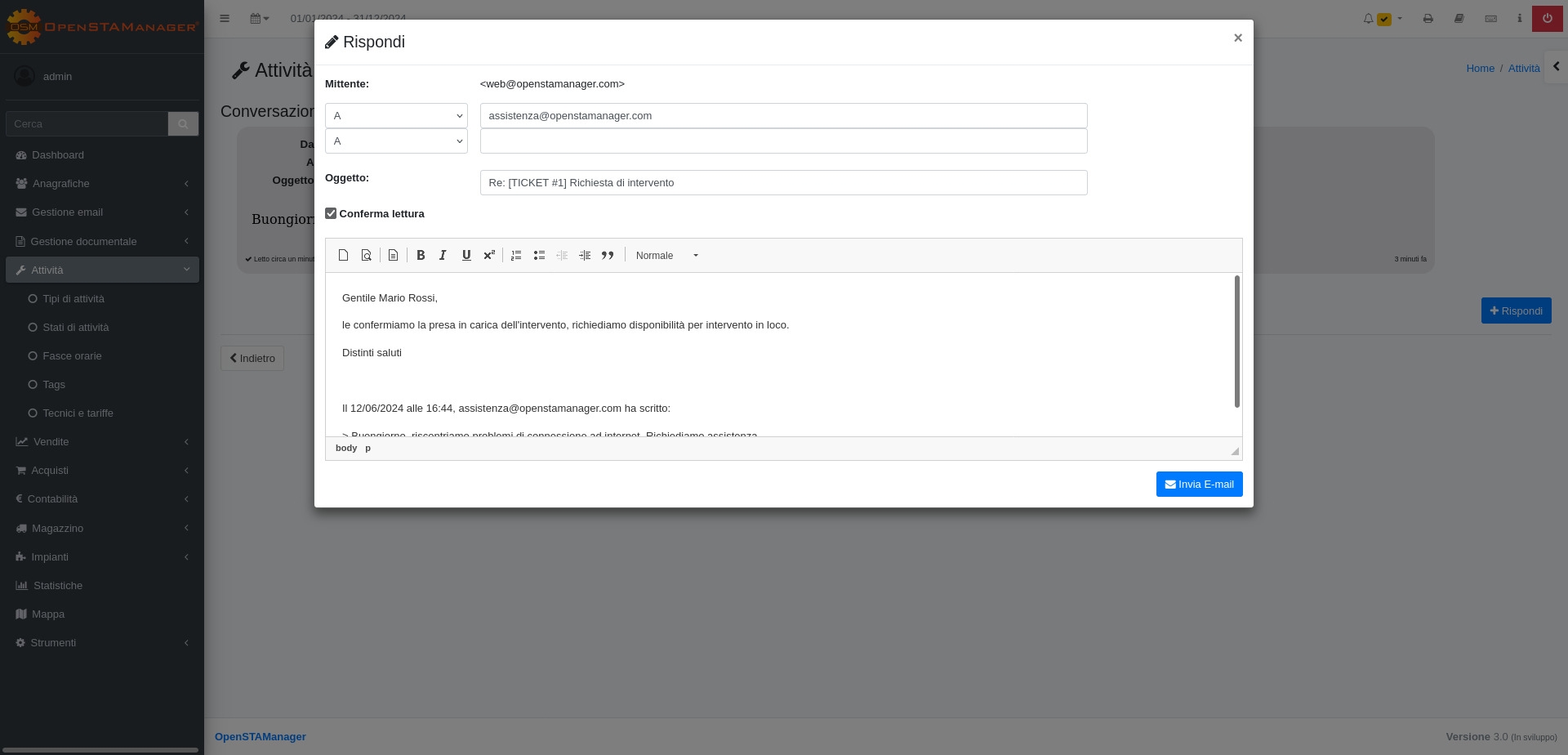
Task: Toggle bold formatting in the editor
Action: click(x=421, y=256)
